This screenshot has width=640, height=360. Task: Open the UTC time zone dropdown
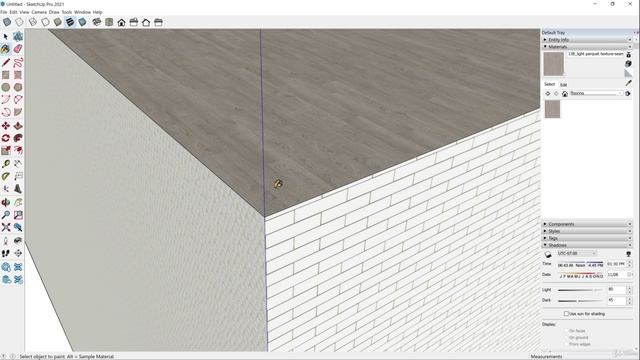click(576, 253)
